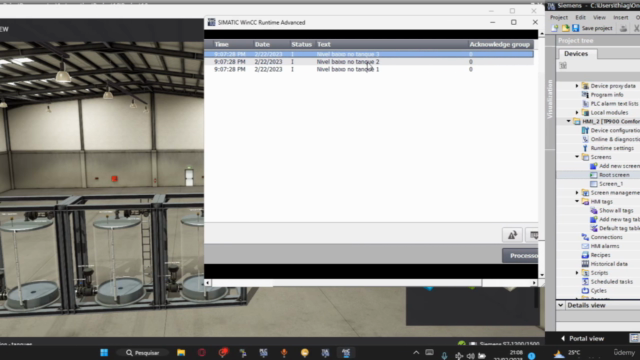Viewport: 640px width, 360px height.
Task: Open Show all tags item
Action: [616, 211]
